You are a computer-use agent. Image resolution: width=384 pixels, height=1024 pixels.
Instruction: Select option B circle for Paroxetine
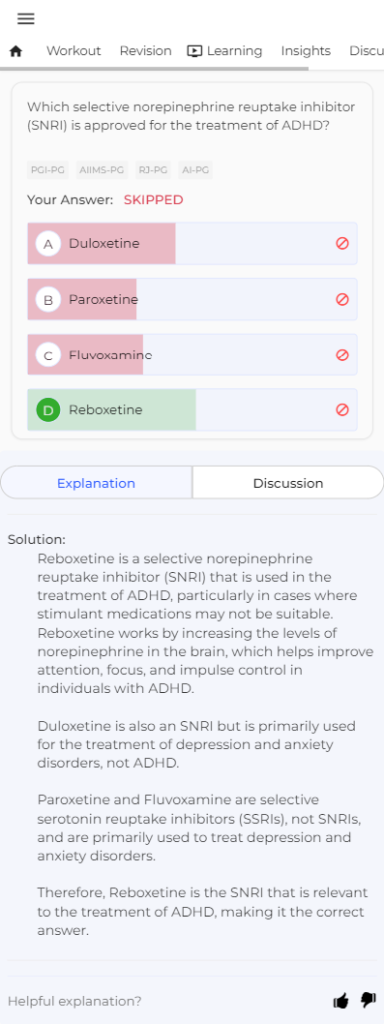click(48, 300)
